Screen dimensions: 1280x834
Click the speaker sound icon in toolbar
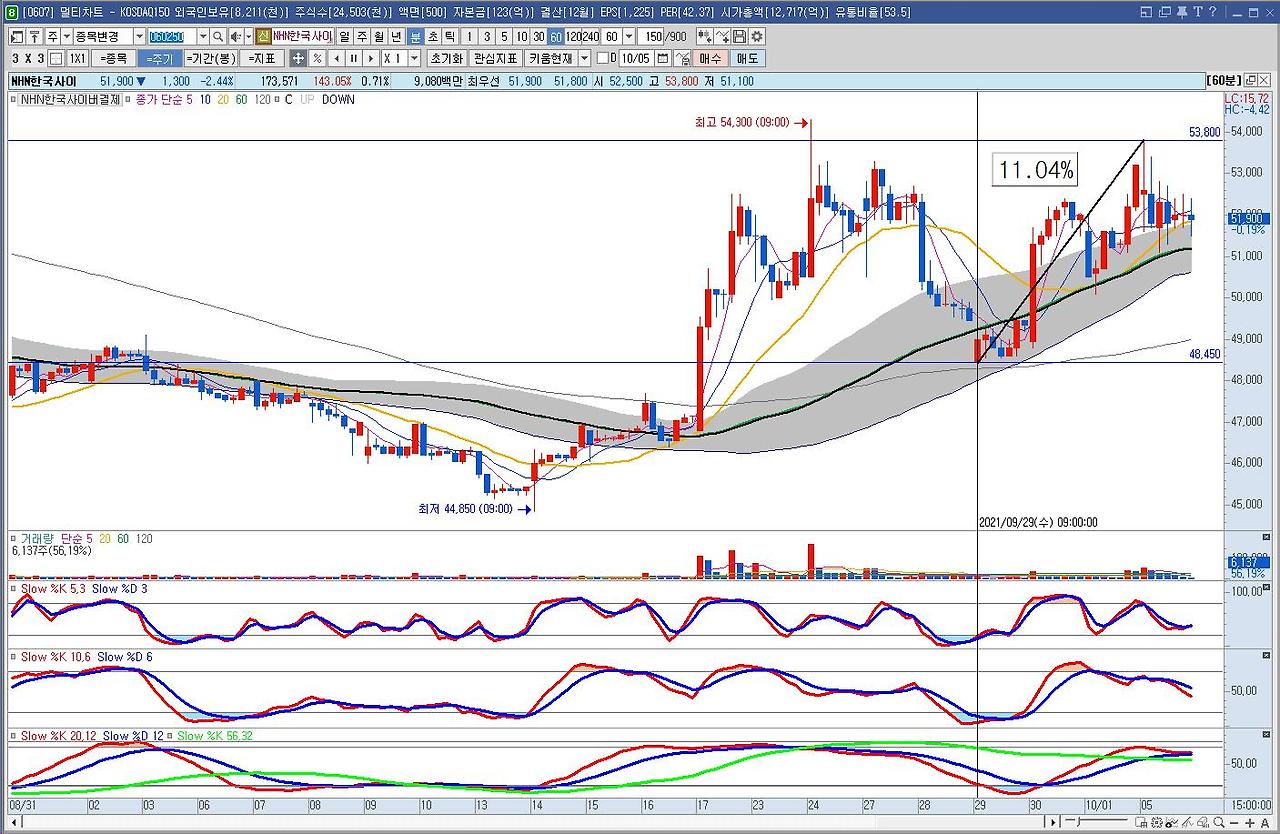(x=234, y=36)
